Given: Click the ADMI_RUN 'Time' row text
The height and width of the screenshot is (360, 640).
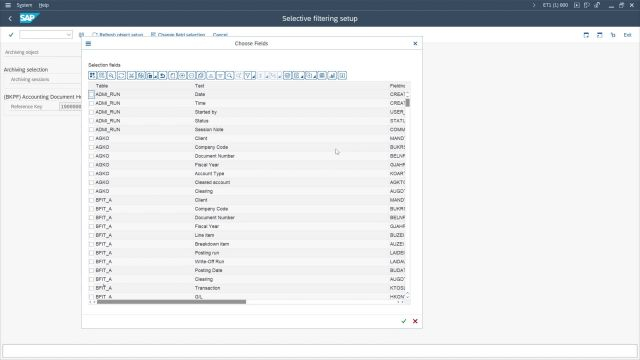Looking at the screenshot, I should (x=200, y=103).
